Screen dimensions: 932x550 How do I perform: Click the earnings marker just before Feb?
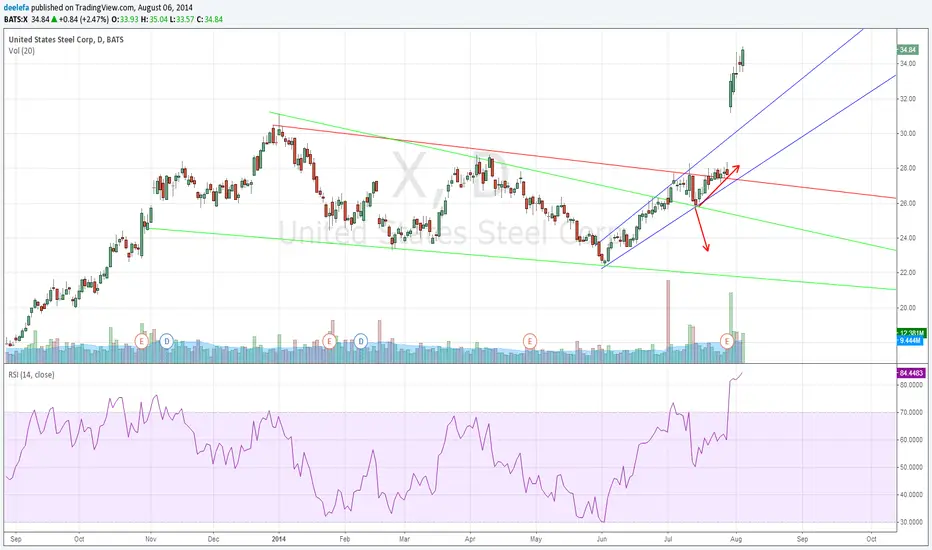click(329, 341)
